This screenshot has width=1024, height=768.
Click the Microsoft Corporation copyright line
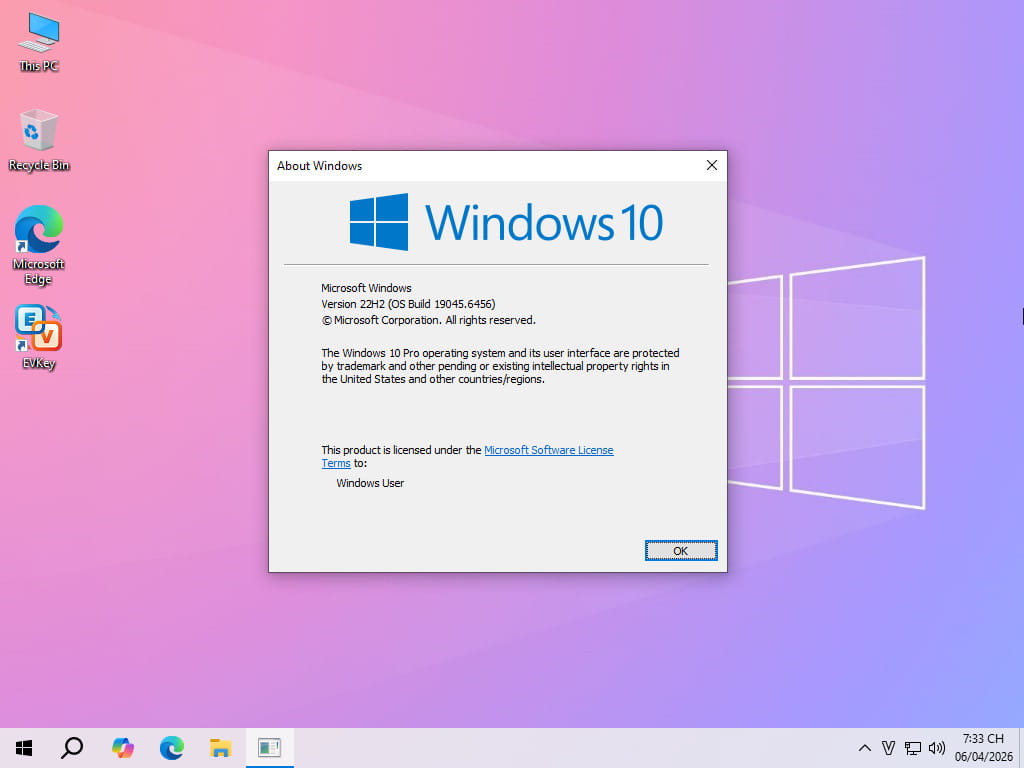(428, 320)
